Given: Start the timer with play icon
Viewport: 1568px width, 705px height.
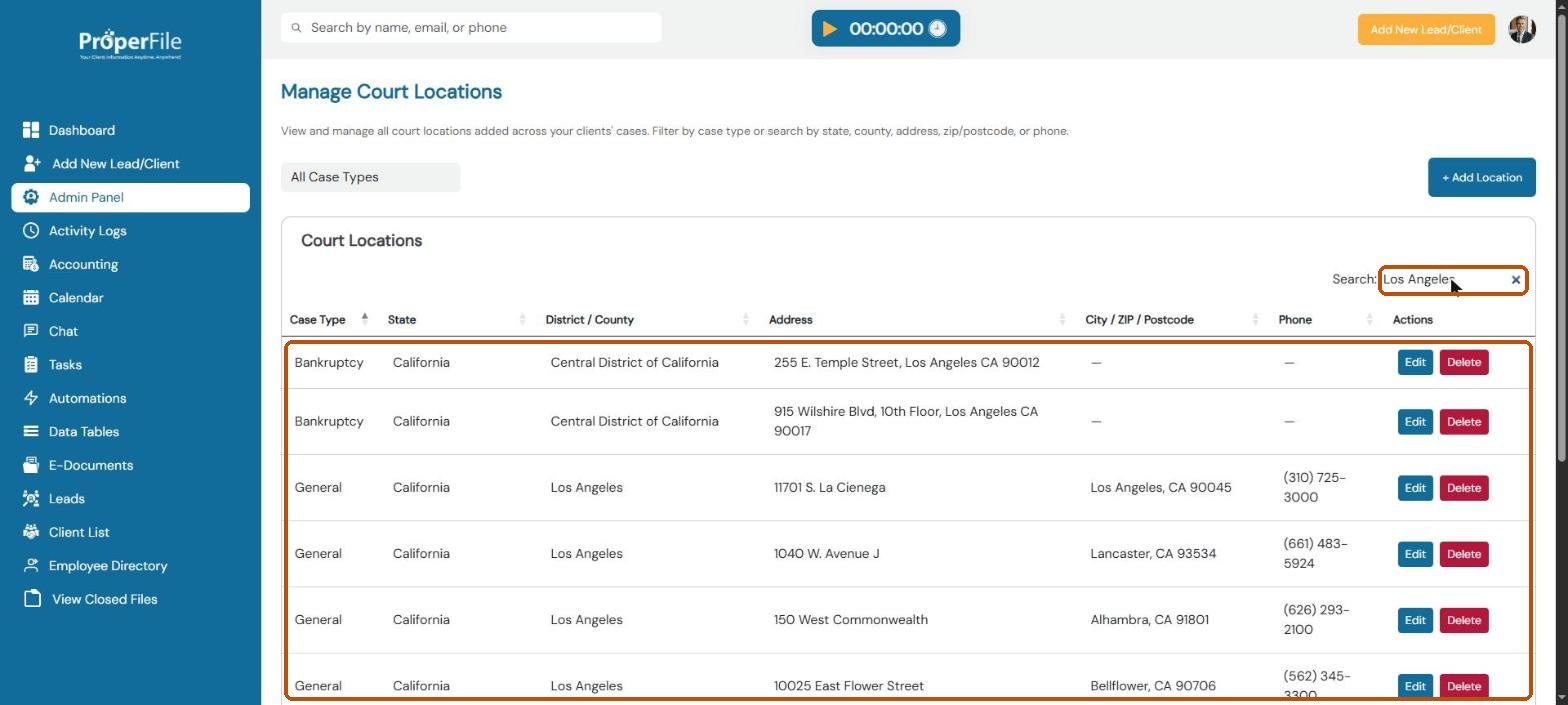Looking at the screenshot, I should click(x=830, y=29).
